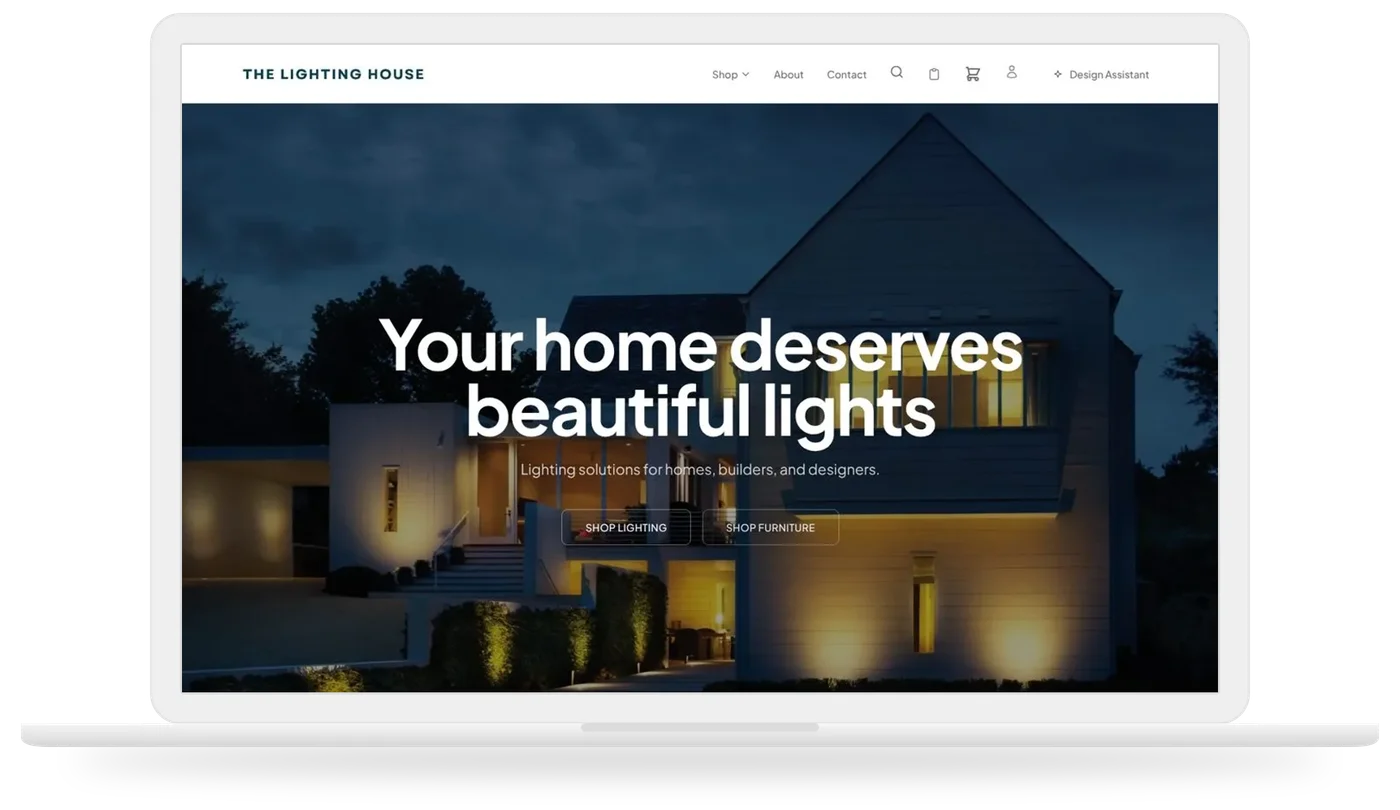Viewport: 1400px width, 810px height.
Task: Click the SHOP FURNITURE button
Action: [770, 527]
